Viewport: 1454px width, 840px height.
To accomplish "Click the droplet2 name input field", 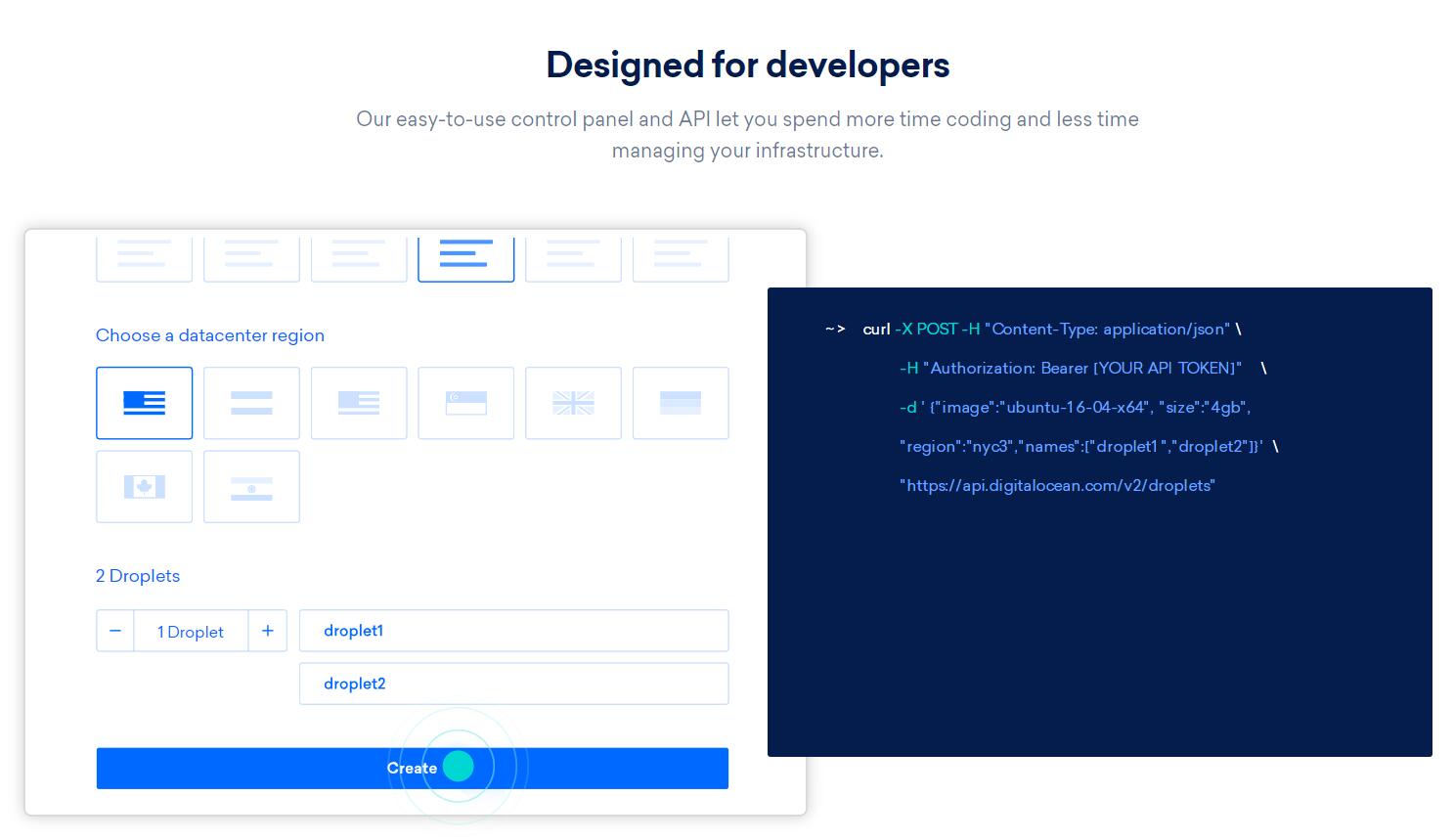I will [514, 684].
